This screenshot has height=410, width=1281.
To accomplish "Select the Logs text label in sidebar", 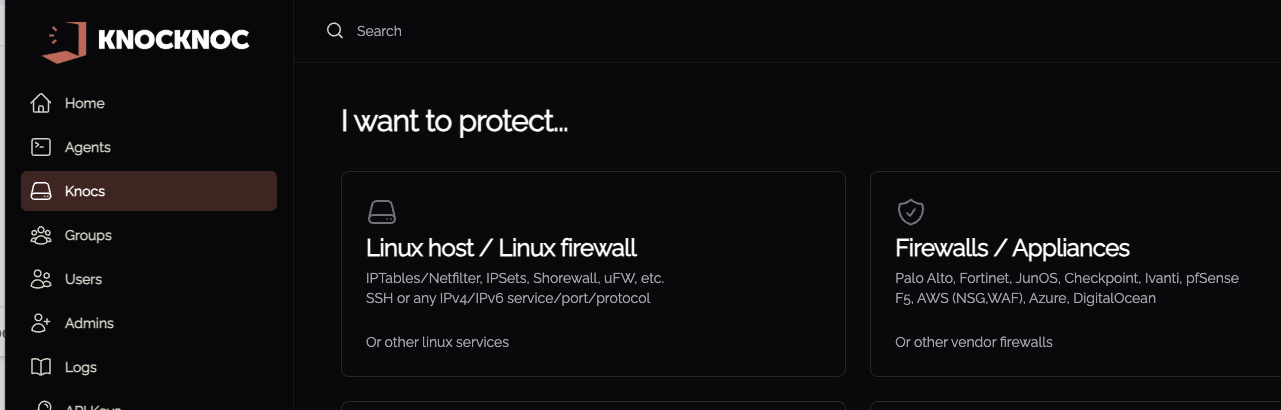I will [x=81, y=367].
